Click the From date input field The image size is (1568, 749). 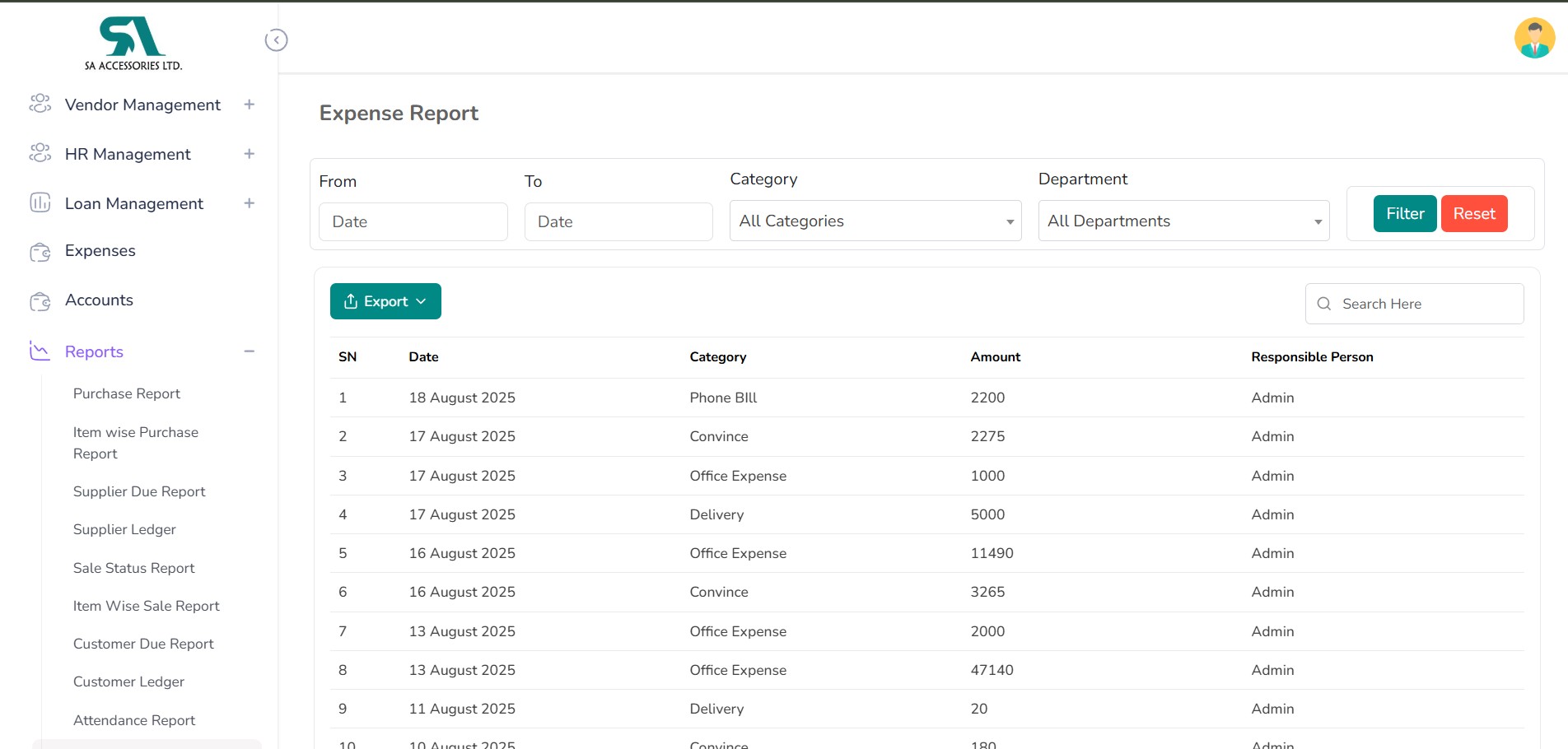click(x=413, y=222)
